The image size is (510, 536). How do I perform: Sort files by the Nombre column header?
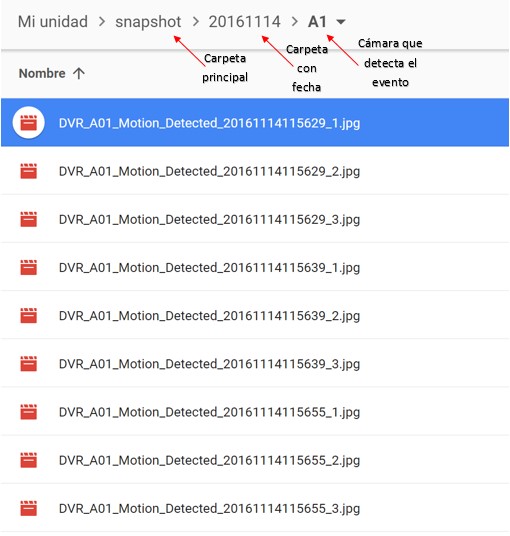point(42,73)
